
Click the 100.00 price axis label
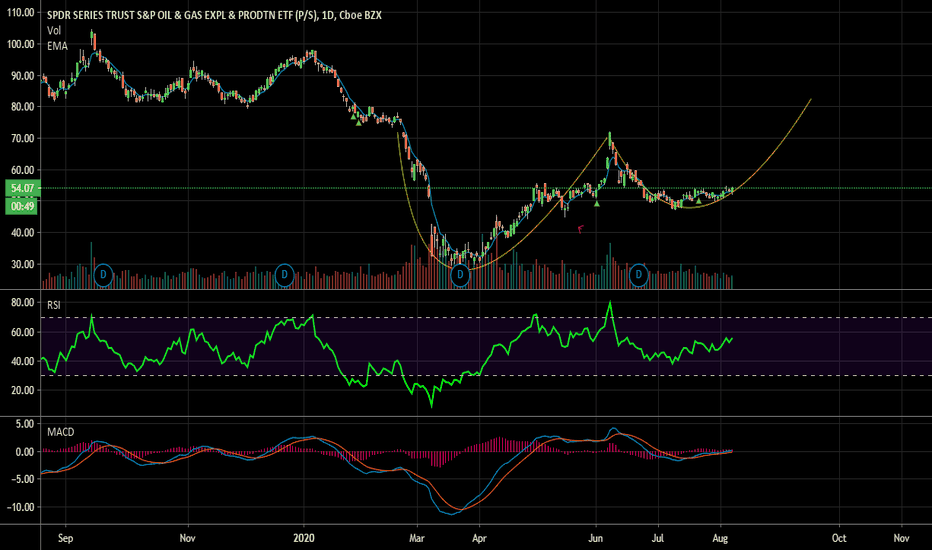(x=20, y=44)
